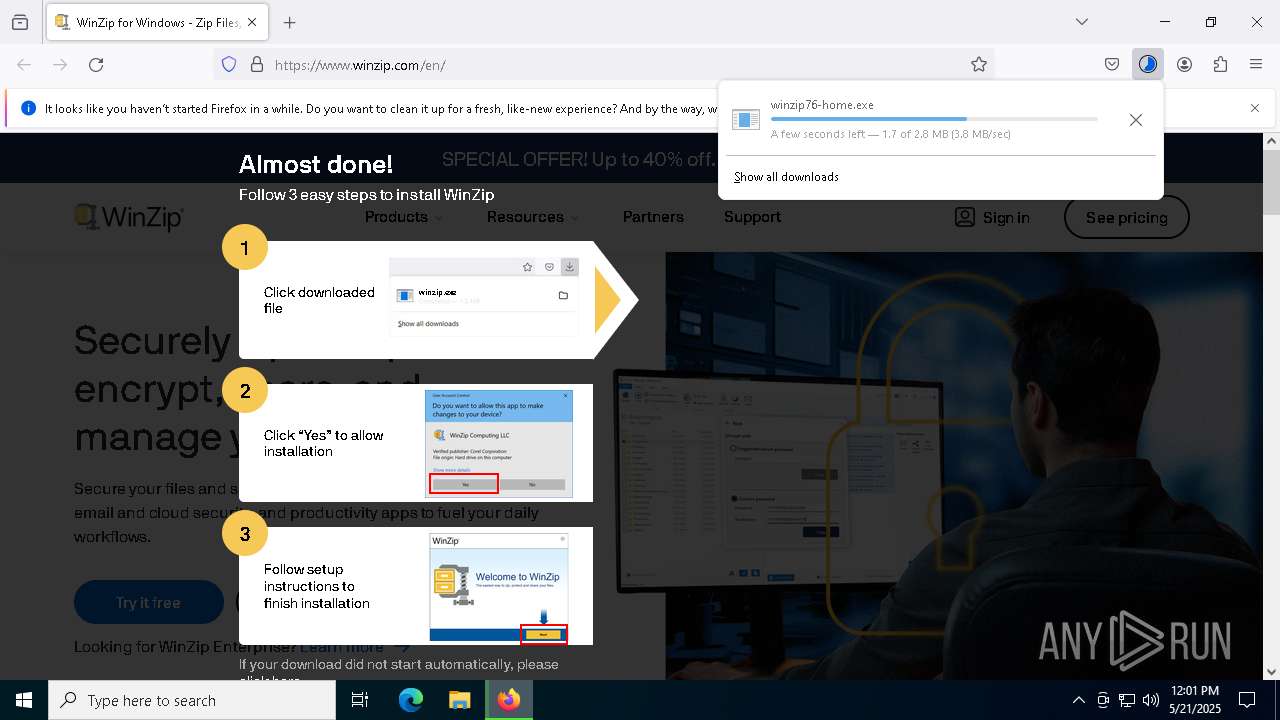Click the download progress bar

click(x=934, y=120)
